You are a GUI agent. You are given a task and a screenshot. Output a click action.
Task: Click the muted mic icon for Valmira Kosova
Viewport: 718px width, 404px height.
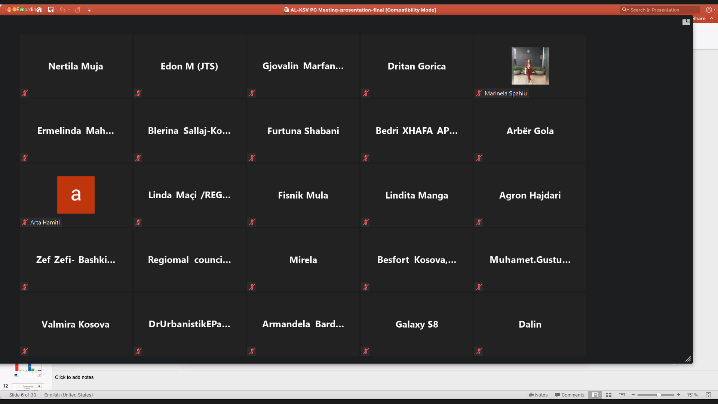coord(25,351)
